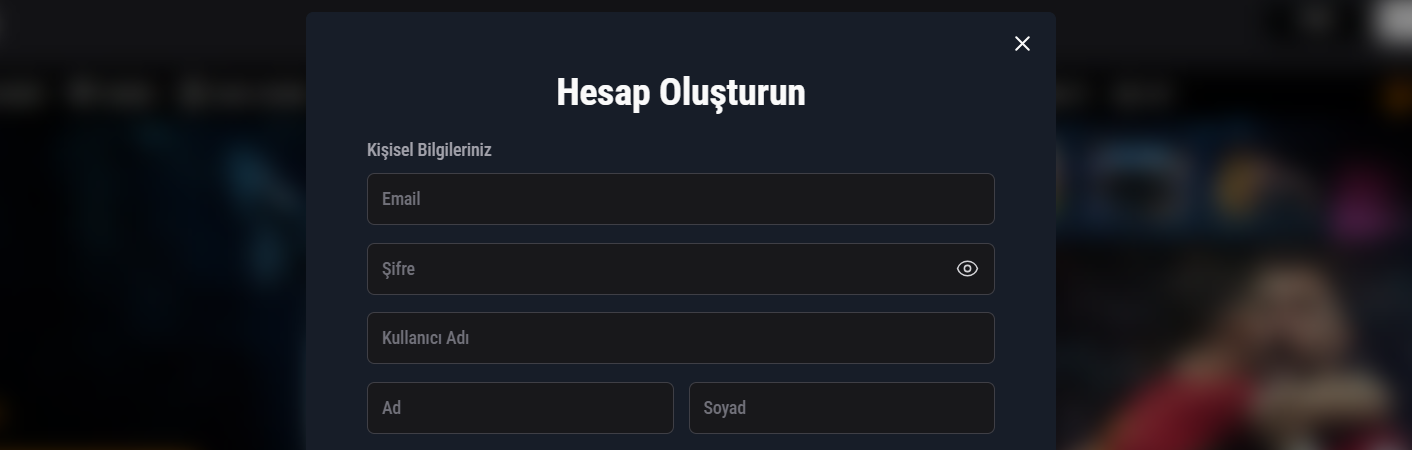Focus the Email input field
Image resolution: width=1412 pixels, height=450 pixels.
click(680, 199)
